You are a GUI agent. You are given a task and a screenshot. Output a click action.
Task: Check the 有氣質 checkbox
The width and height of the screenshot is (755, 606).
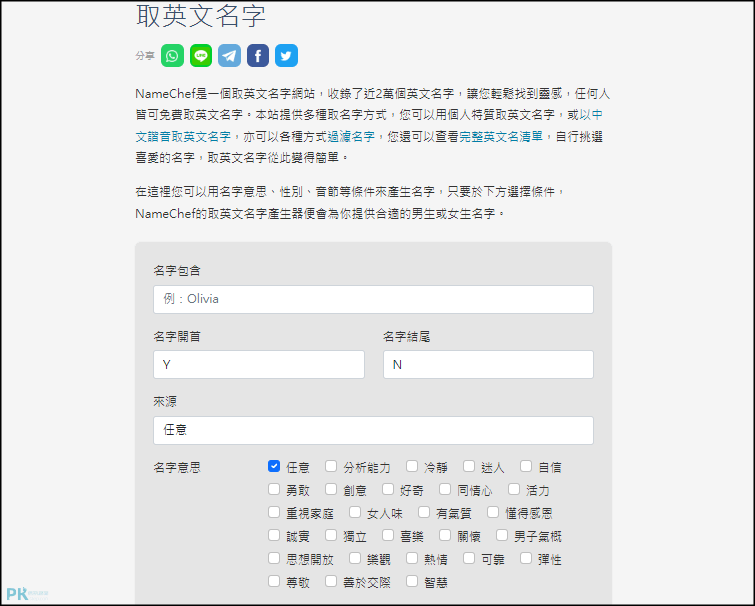(424, 512)
